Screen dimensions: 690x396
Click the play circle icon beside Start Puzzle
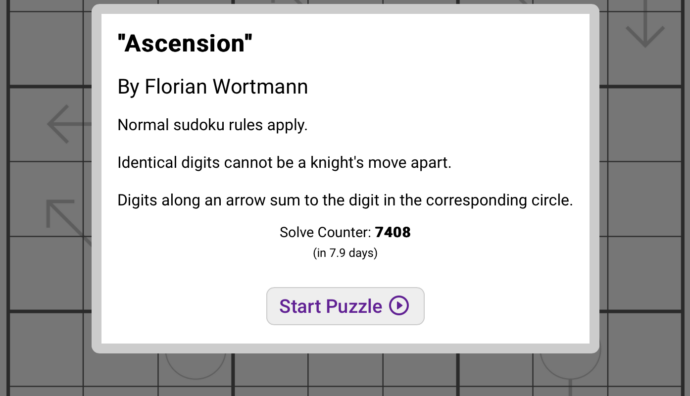399,306
